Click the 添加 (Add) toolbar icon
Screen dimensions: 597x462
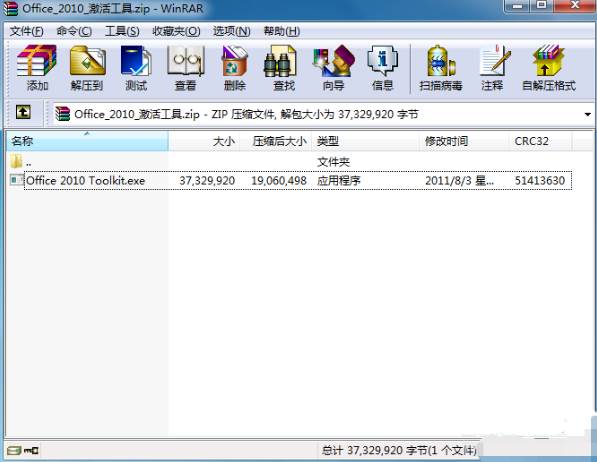coord(37,68)
